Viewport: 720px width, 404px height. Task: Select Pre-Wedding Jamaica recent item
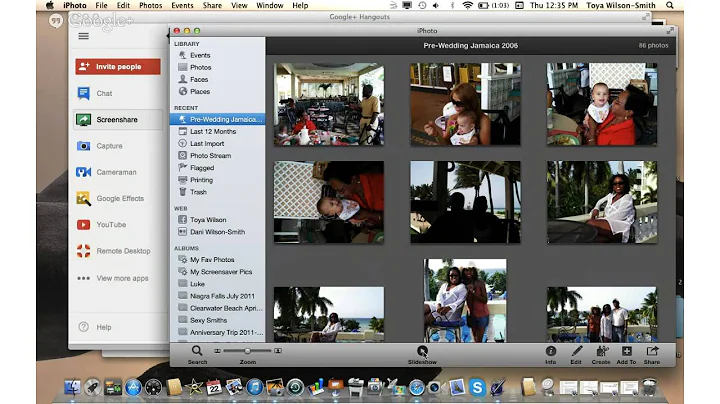(218, 119)
